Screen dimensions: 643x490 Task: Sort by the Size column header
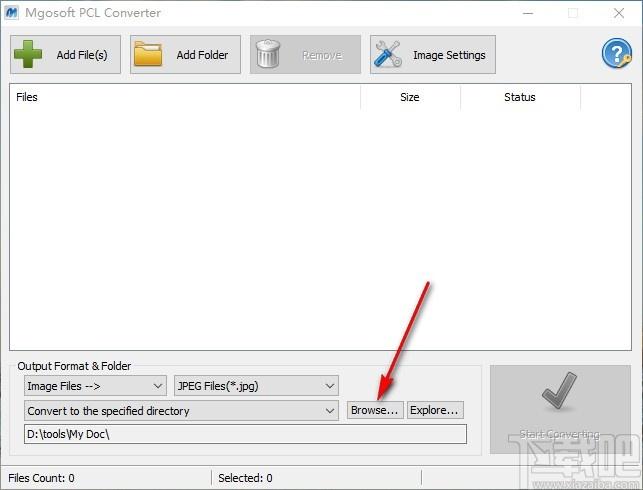tap(410, 97)
